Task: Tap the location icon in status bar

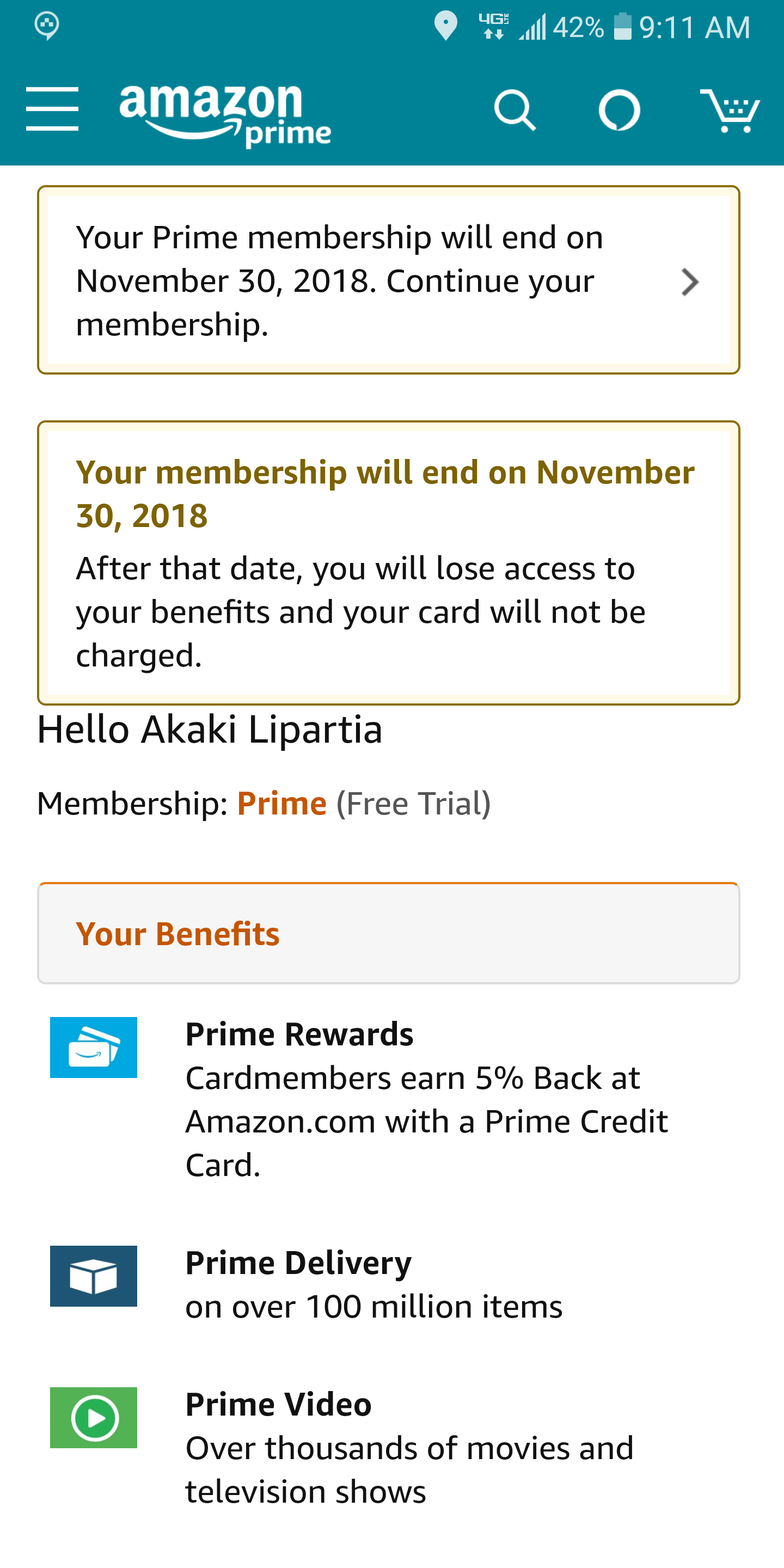Action: (x=445, y=26)
